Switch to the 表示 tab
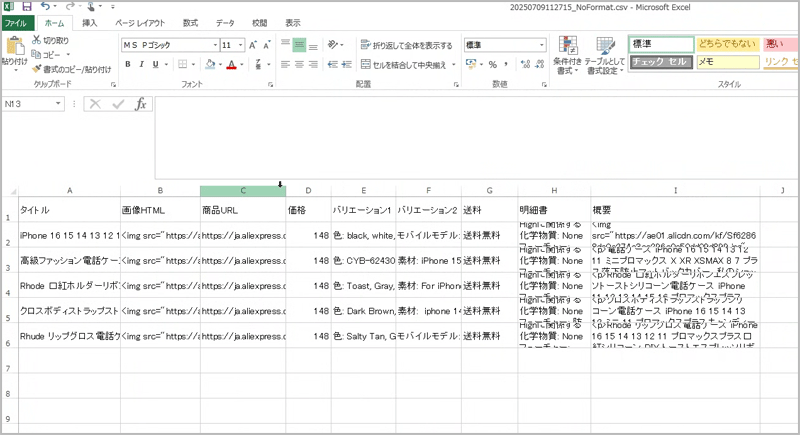 click(x=293, y=23)
